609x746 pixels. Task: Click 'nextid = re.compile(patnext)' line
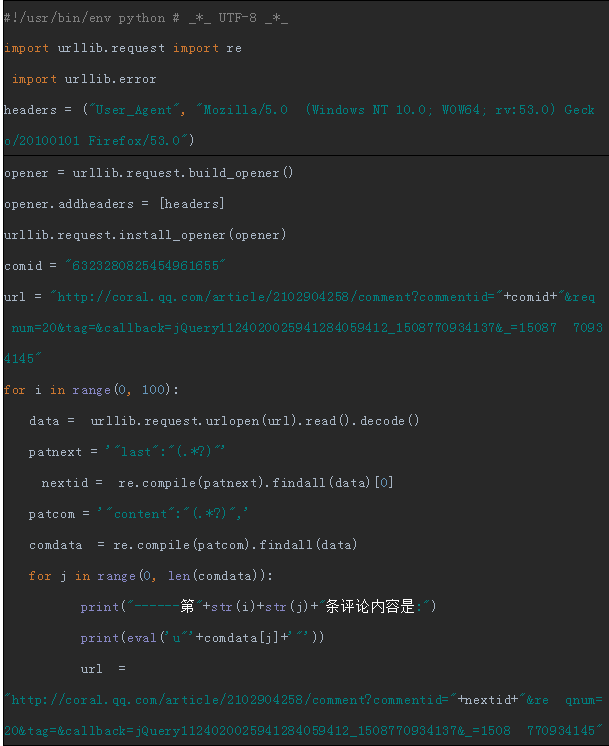point(217,482)
